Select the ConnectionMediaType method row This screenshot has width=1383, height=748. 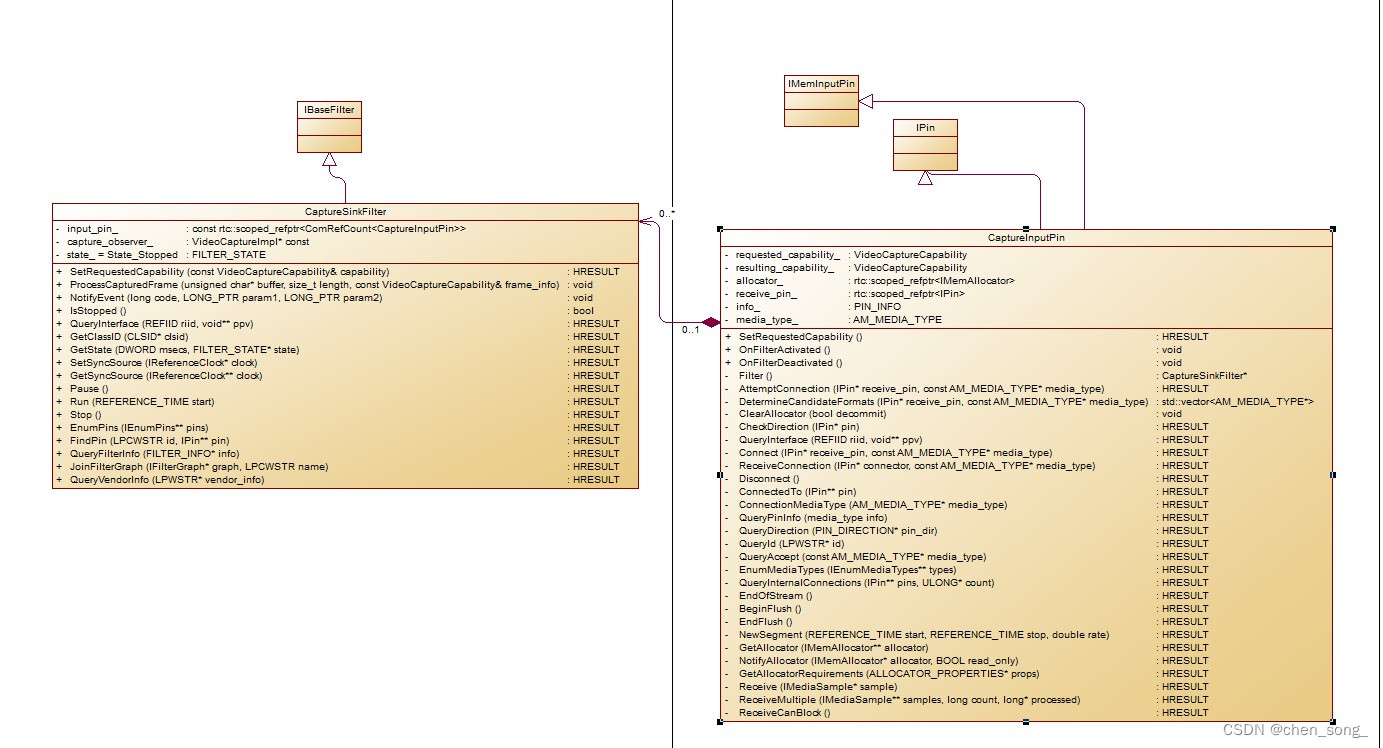pyautogui.click(x=1026, y=505)
